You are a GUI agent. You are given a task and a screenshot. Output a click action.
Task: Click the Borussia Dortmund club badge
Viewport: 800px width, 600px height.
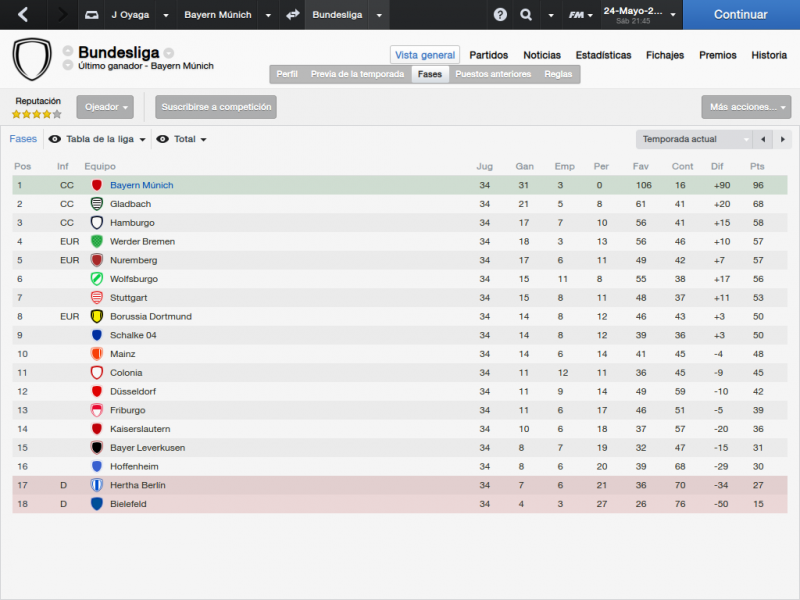(x=96, y=316)
